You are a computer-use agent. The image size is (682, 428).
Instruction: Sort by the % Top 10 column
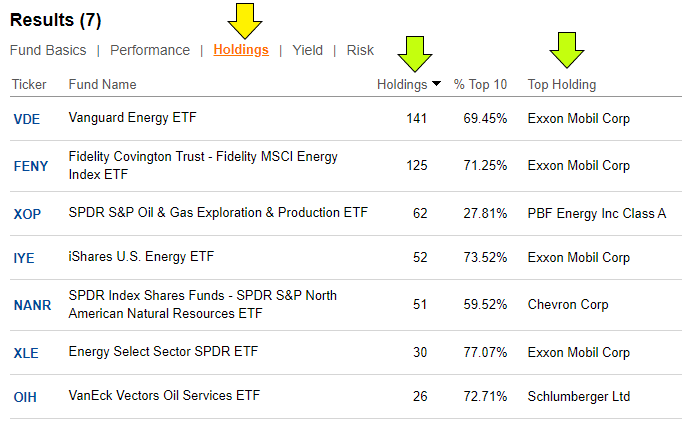pos(480,85)
